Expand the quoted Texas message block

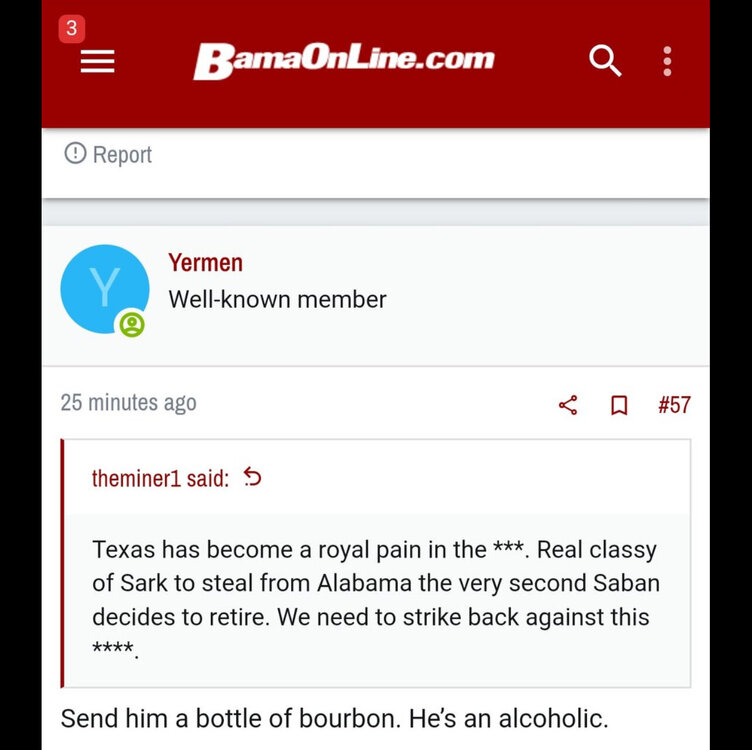[376, 598]
